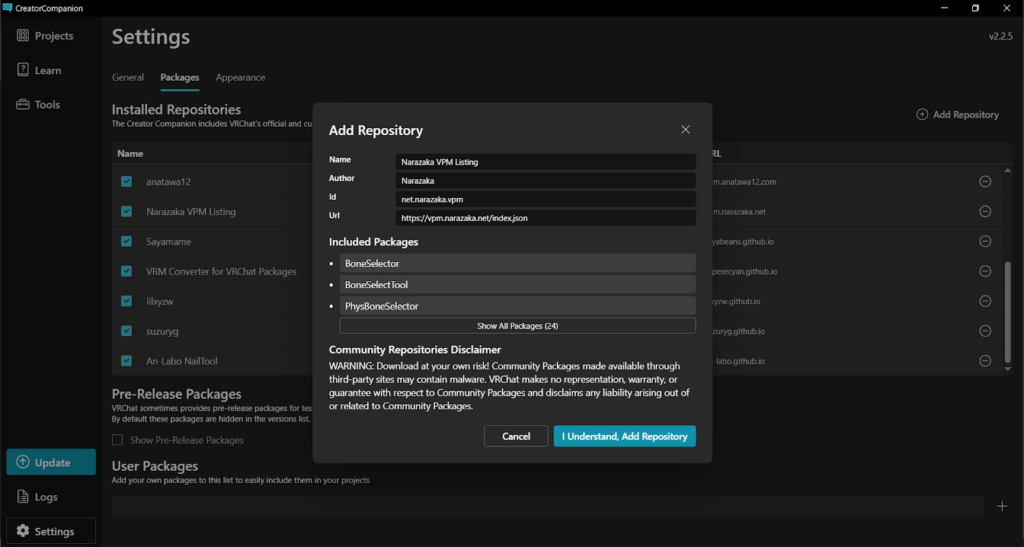This screenshot has height=547, width=1024.
Task: Remove the VRM Converter repository with its minus icon
Action: pos(985,271)
